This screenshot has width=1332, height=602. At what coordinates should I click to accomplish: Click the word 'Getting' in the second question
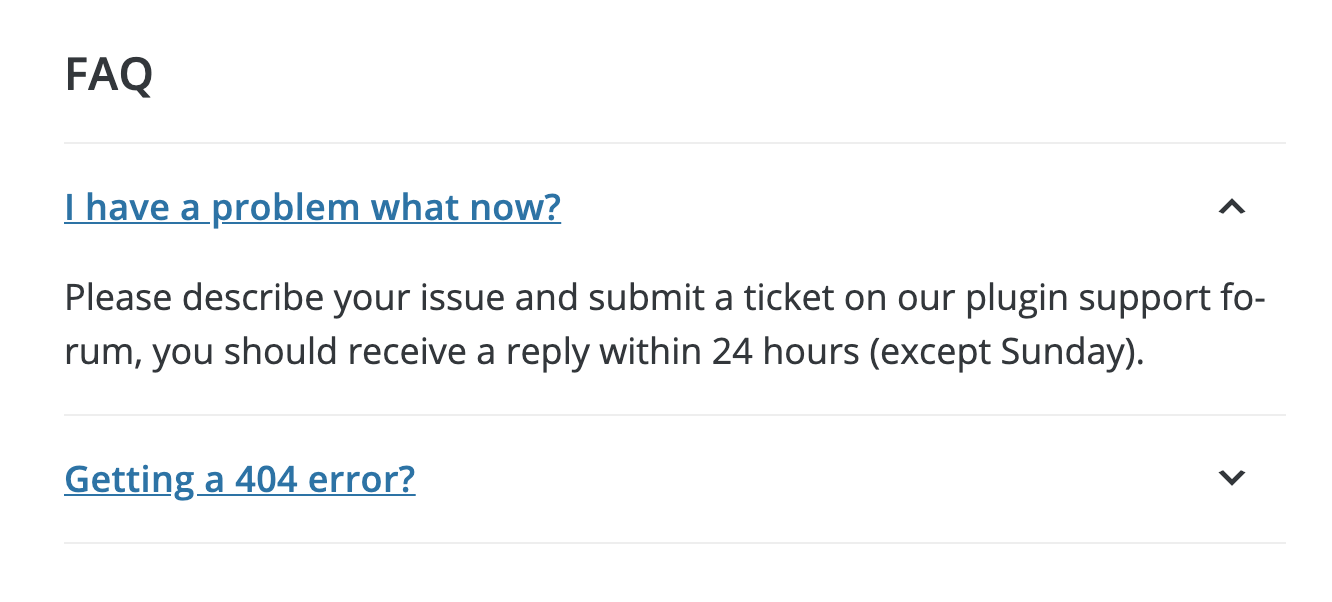click(129, 480)
